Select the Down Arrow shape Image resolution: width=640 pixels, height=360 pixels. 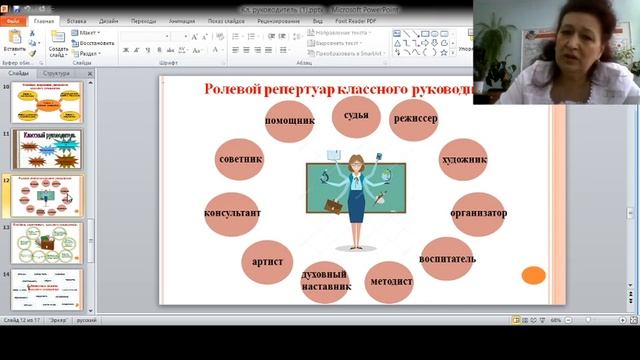pos(434,43)
